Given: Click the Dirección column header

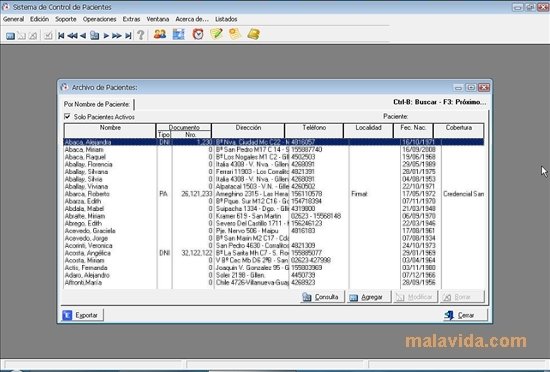Looking at the screenshot, I should [x=248, y=130].
